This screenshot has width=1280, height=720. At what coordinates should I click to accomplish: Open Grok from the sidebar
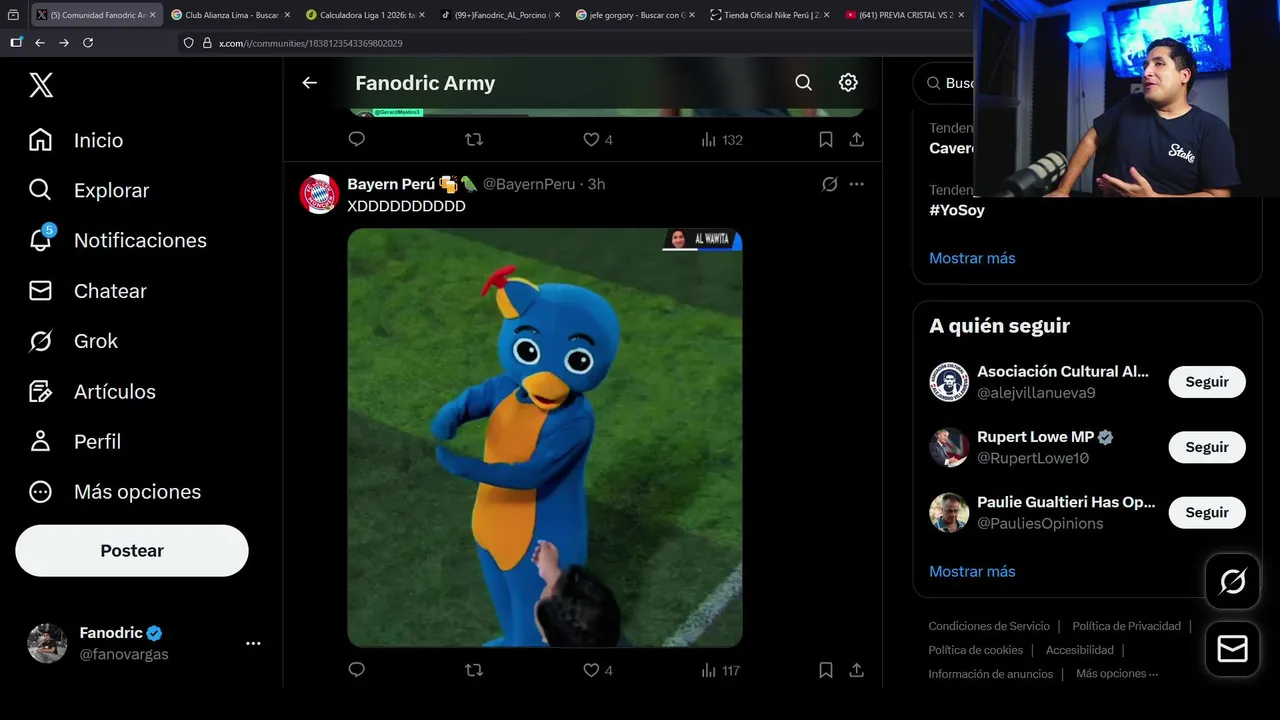click(73, 341)
